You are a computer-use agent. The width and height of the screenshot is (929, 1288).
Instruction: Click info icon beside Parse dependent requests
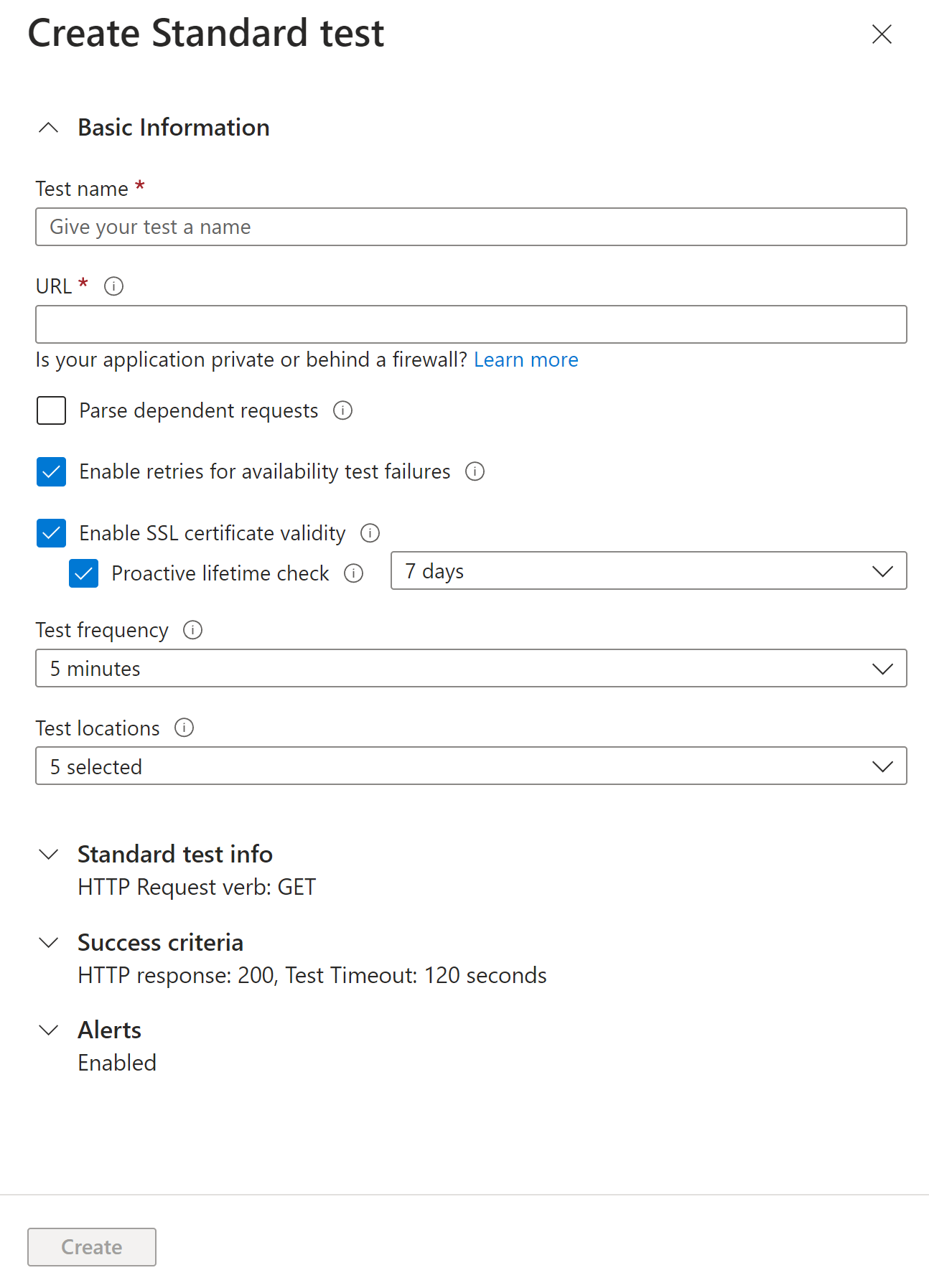pos(342,410)
